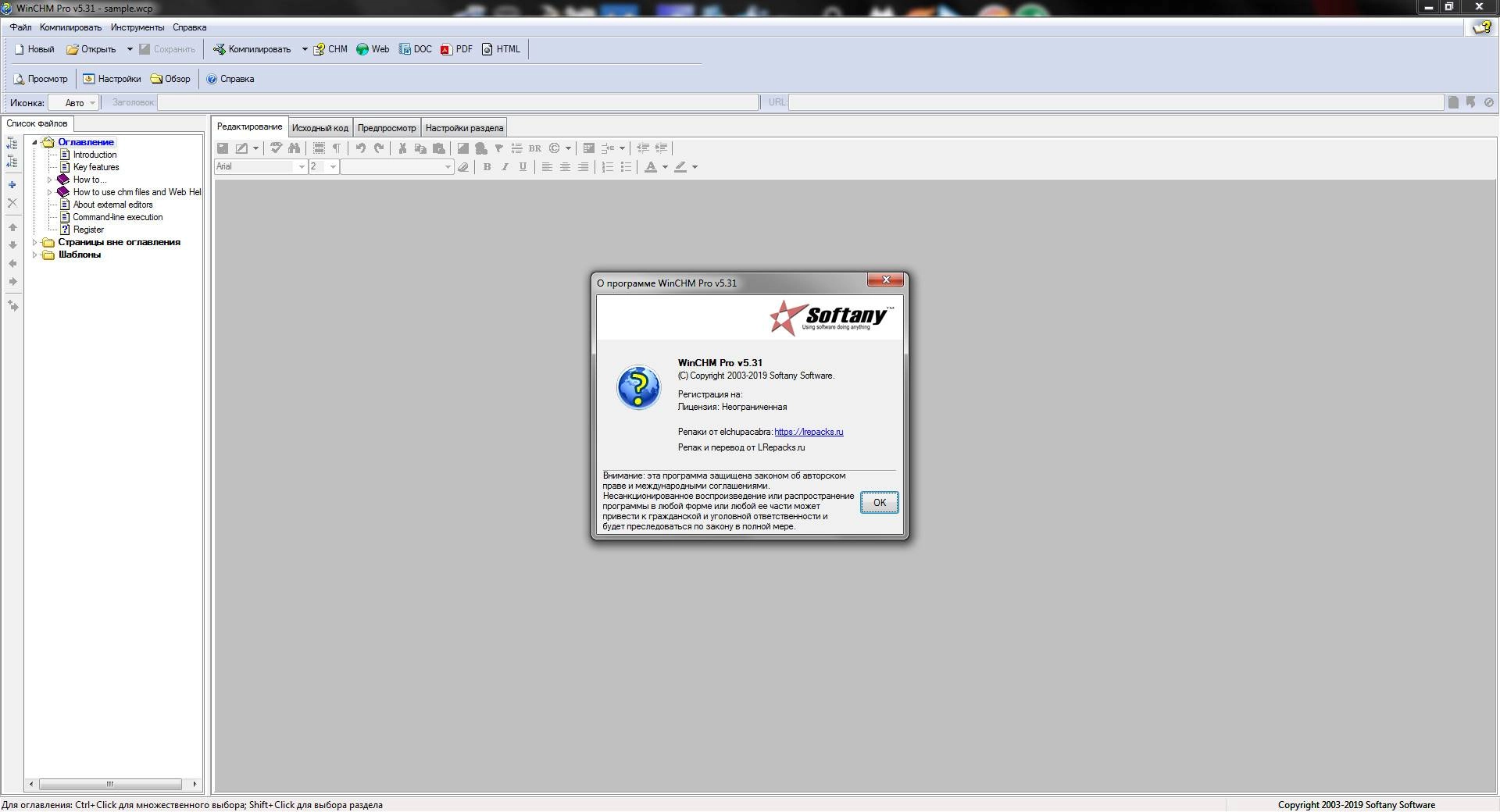1500x812 pixels.
Task: Toggle italic formatting
Action: pos(505,167)
